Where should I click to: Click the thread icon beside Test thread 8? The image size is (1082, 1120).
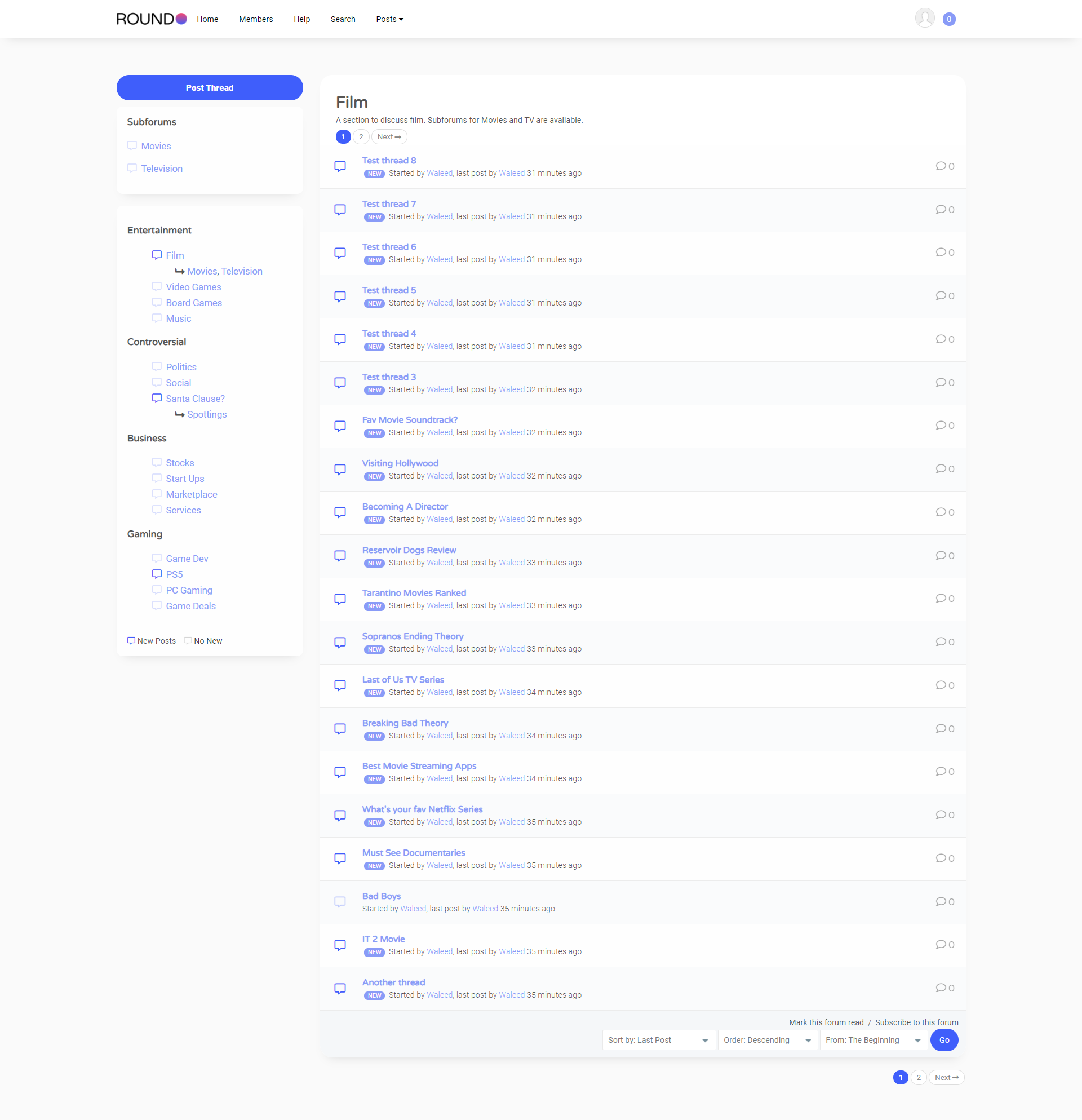340,166
